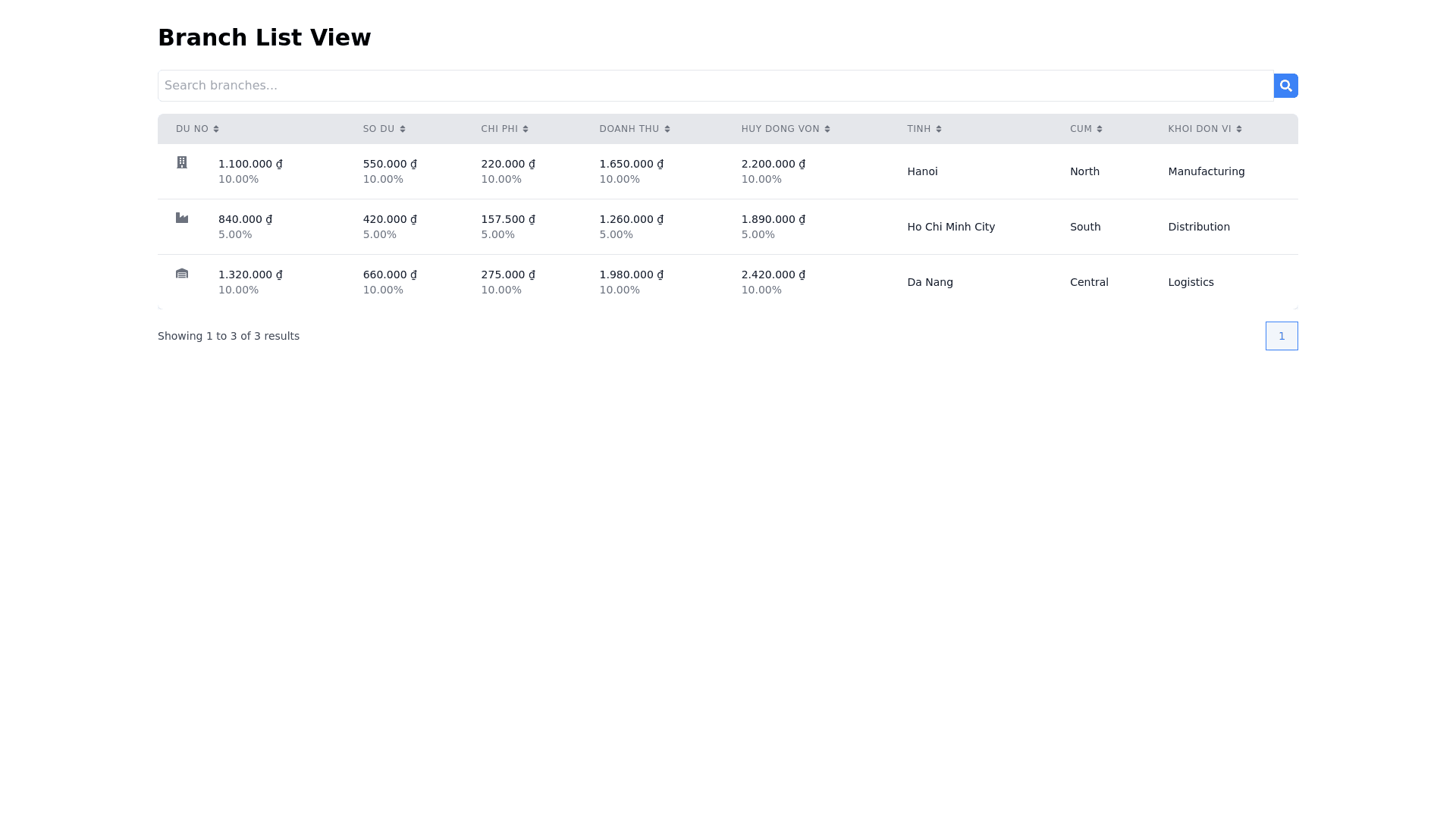The width and height of the screenshot is (1456, 819).
Task: Click Manufacturing unit in first row
Action: (x=1206, y=171)
